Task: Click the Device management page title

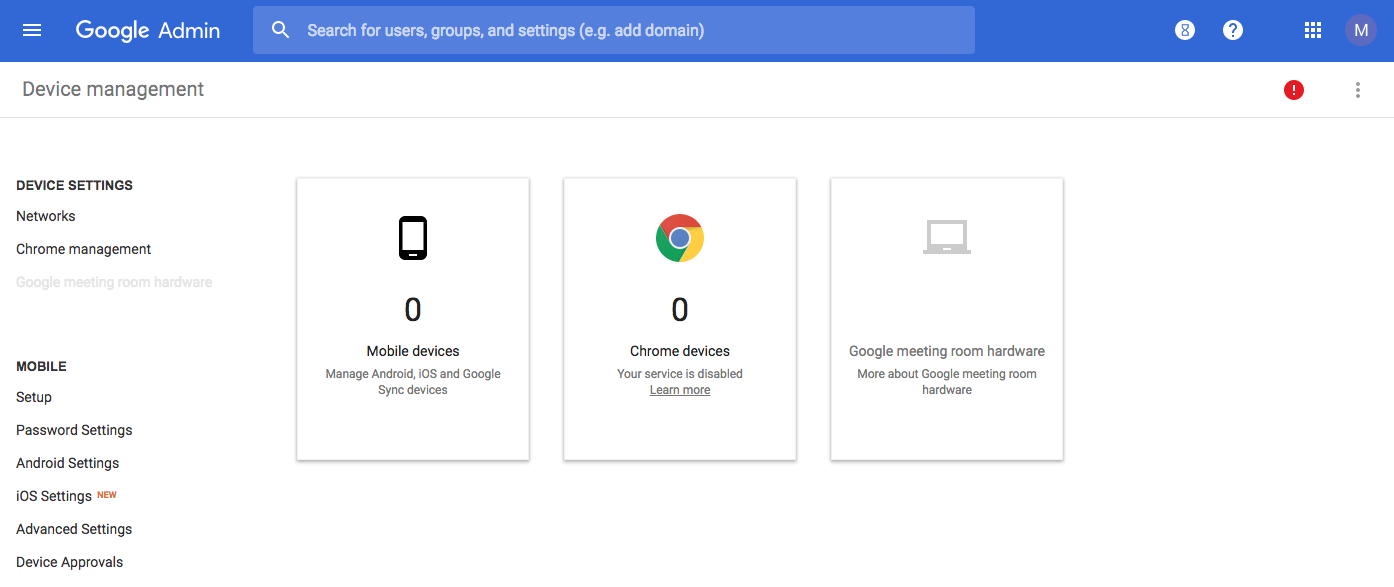Action: pos(113,89)
